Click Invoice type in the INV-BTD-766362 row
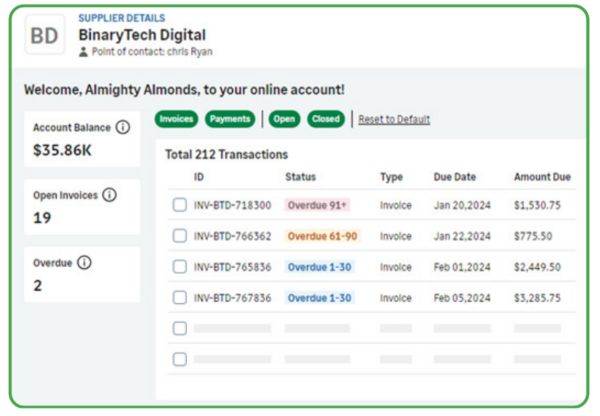 tap(396, 236)
